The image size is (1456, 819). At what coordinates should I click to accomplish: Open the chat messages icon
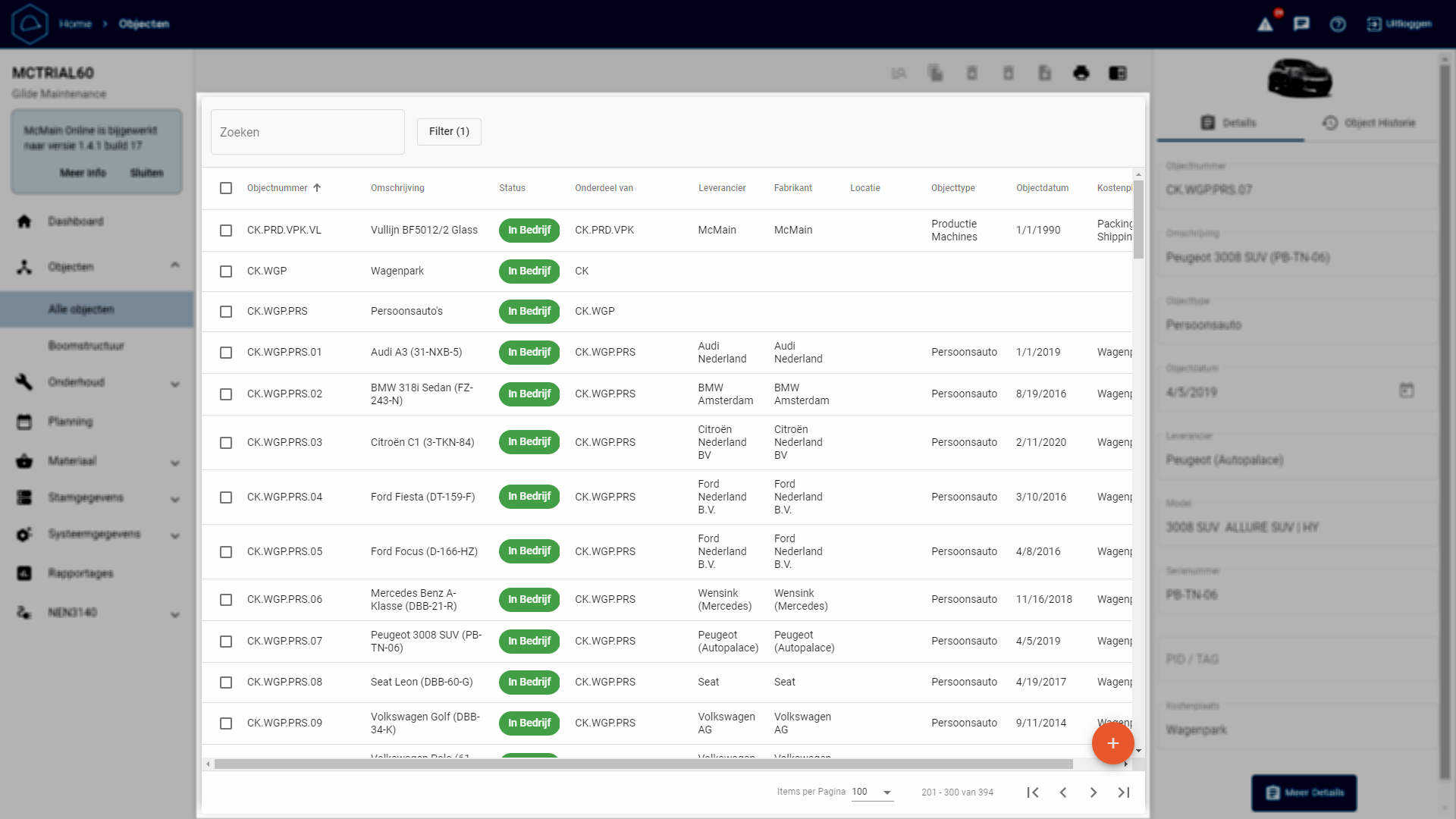click(1301, 24)
